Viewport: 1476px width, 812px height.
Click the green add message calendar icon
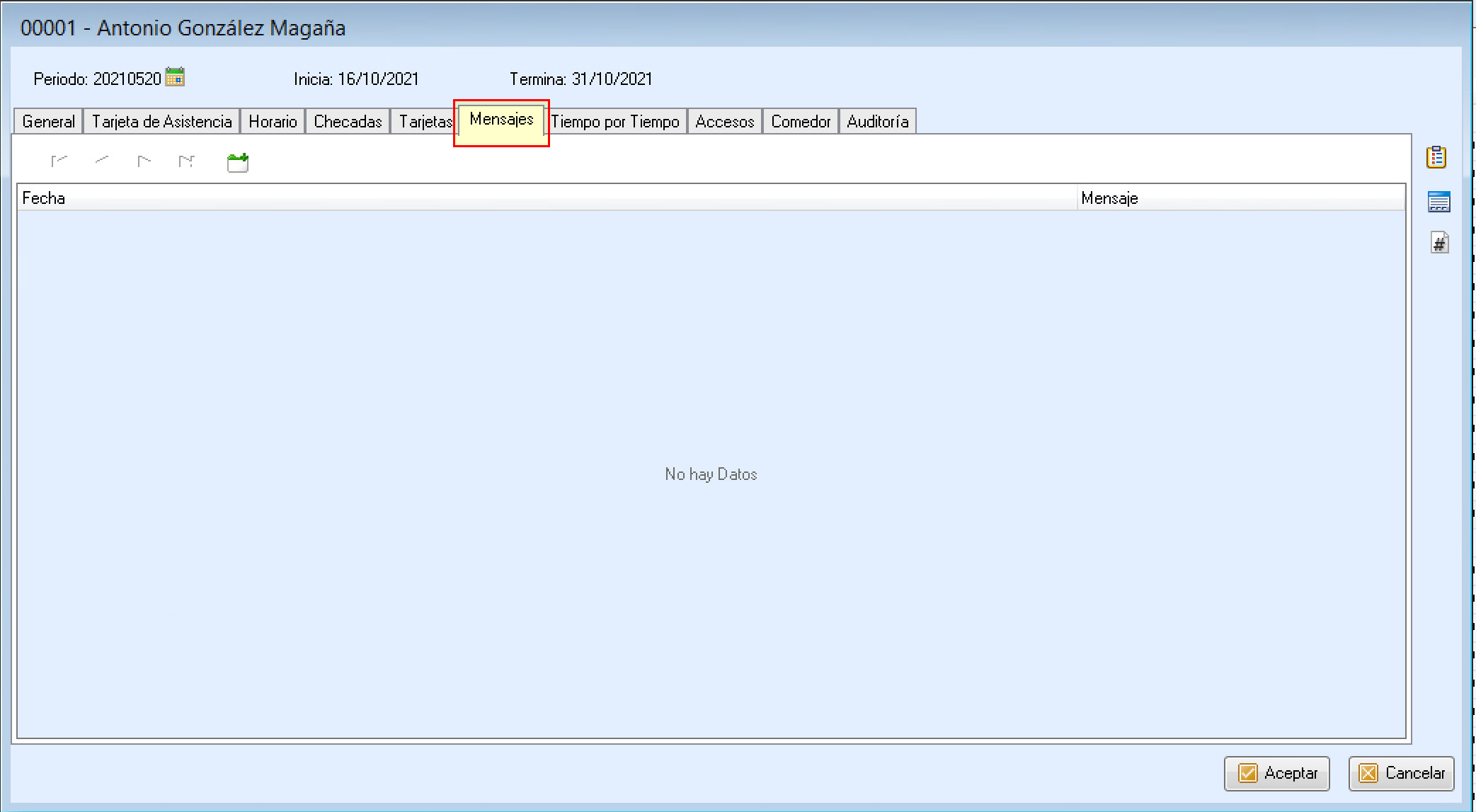click(238, 162)
